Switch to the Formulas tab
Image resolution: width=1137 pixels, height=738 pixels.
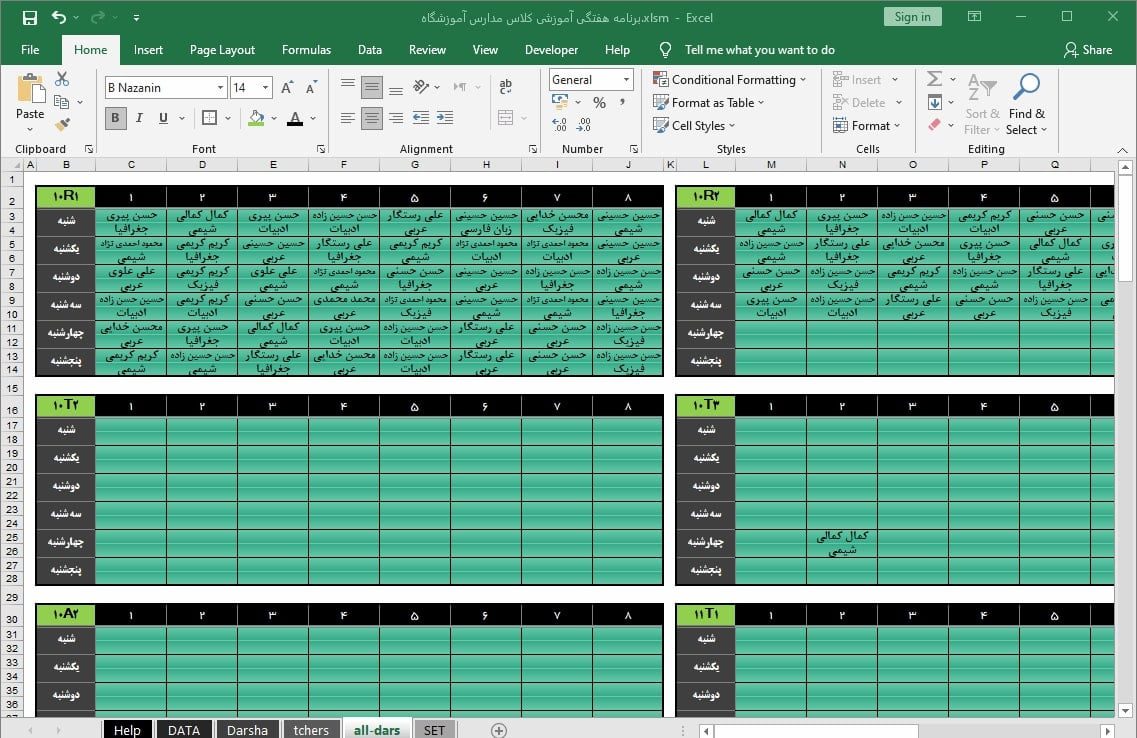(x=306, y=49)
